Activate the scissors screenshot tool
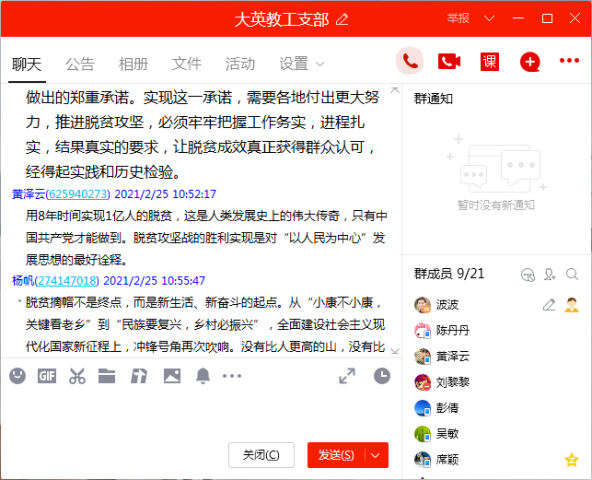 tap(77, 376)
